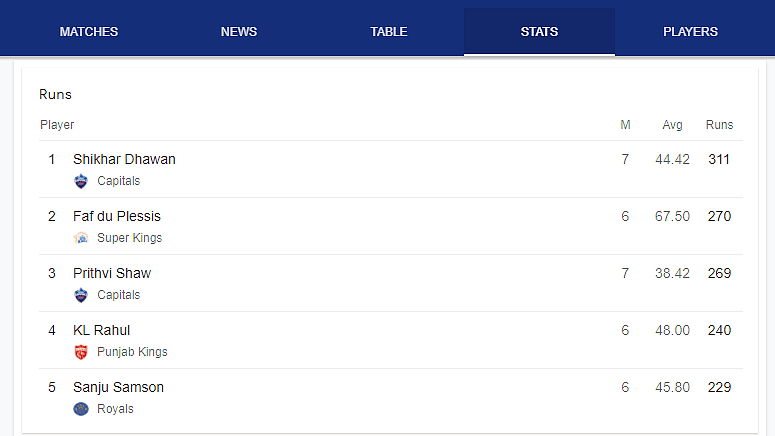Click the Super Kings team logo
Image resolution: width=775 pixels, height=436 pixels.
[81, 238]
